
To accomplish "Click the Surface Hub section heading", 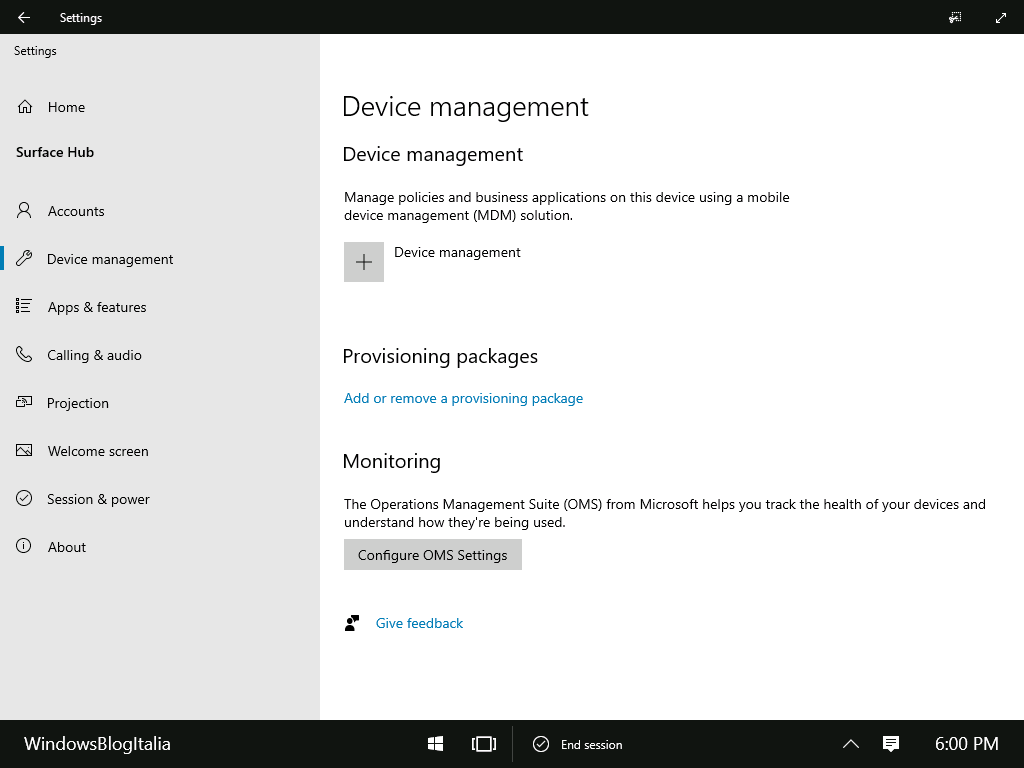I will coord(55,152).
